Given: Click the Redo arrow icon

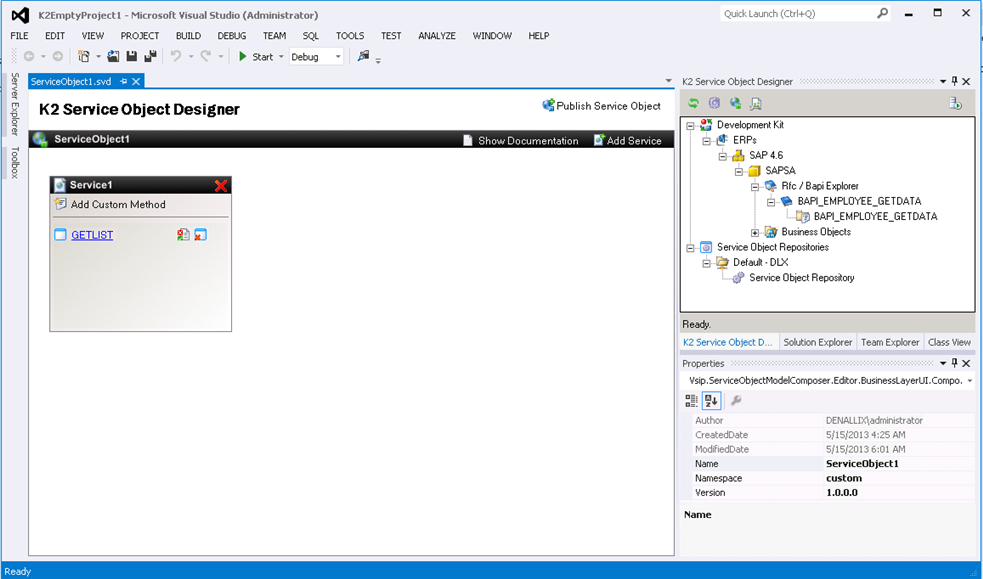Looking at the screenshot, I should point(206,56).
